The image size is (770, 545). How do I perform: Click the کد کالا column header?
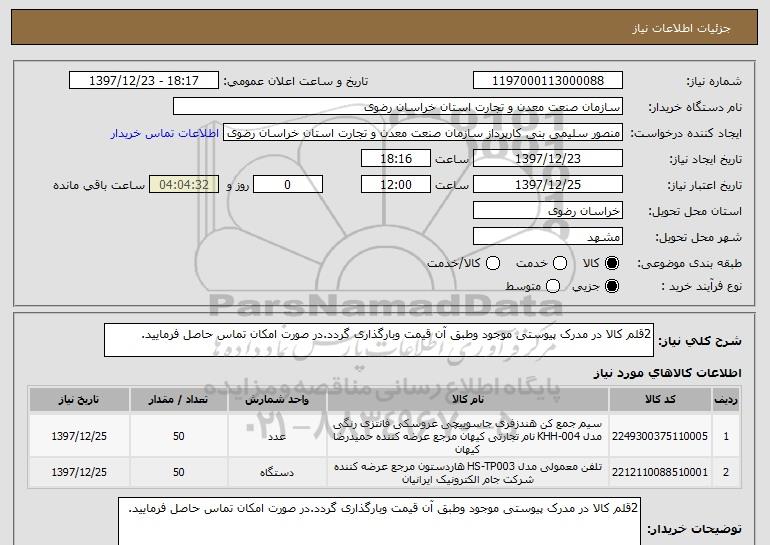(x=660, y=399)
